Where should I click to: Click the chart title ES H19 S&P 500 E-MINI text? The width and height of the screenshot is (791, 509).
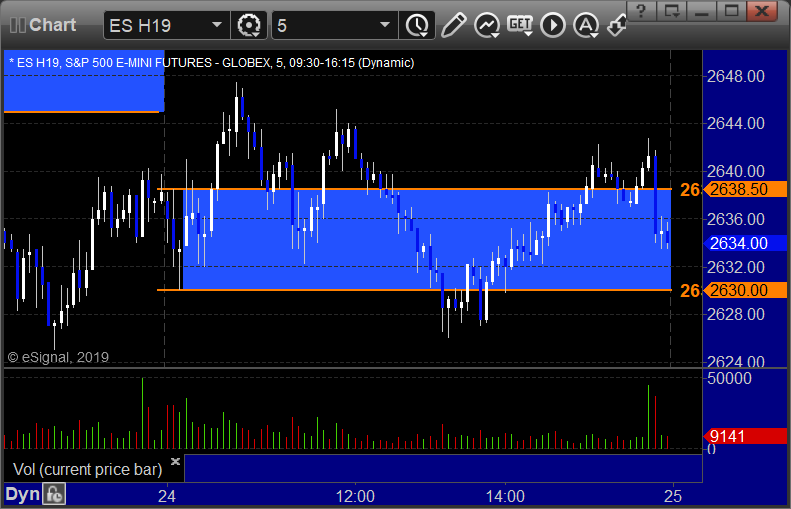click(x=210, y=63)
